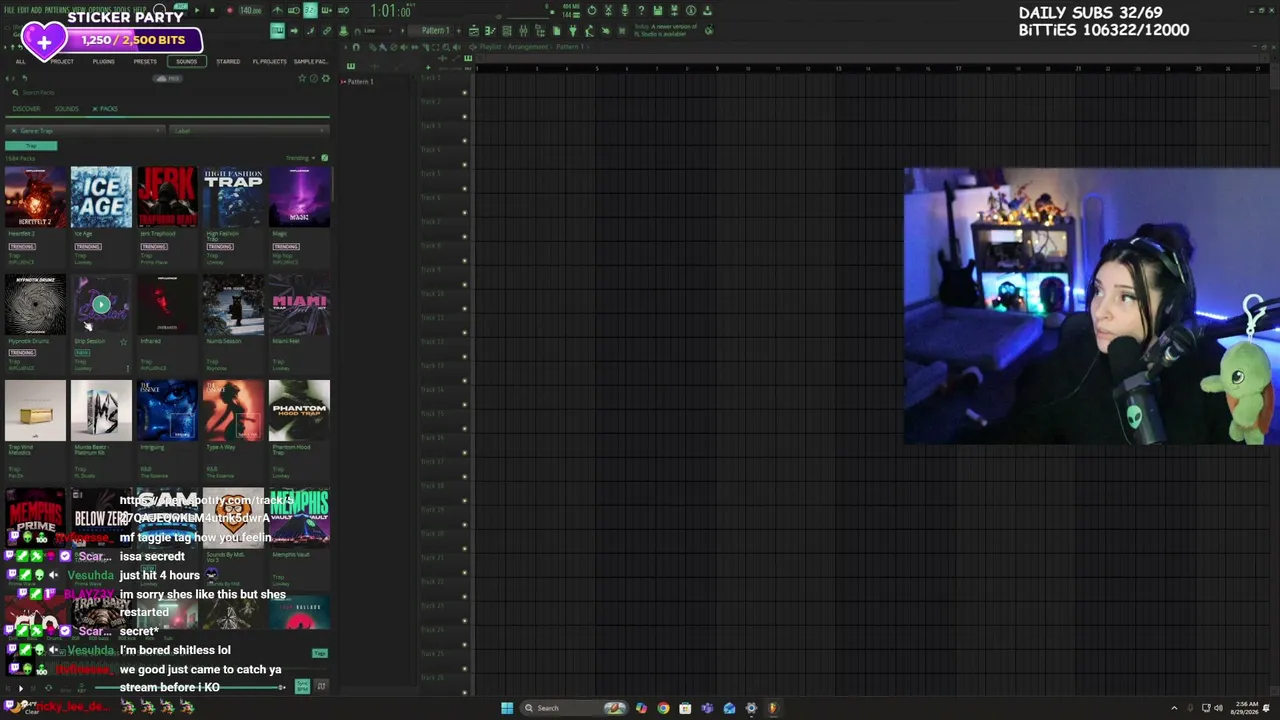Open the Mixer view icon
Viewport: 1280px width, 720px height.
click(x=523, y=31)
